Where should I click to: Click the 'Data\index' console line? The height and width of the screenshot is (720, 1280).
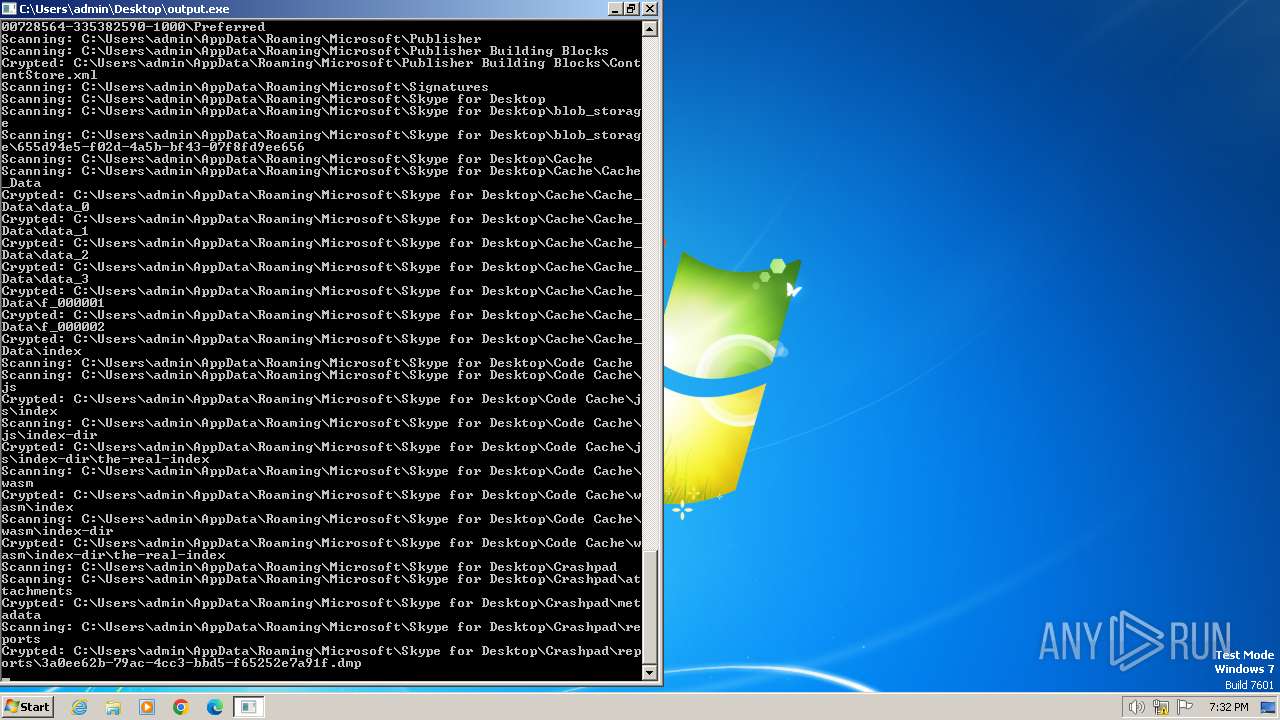click(x=41, y=351)
